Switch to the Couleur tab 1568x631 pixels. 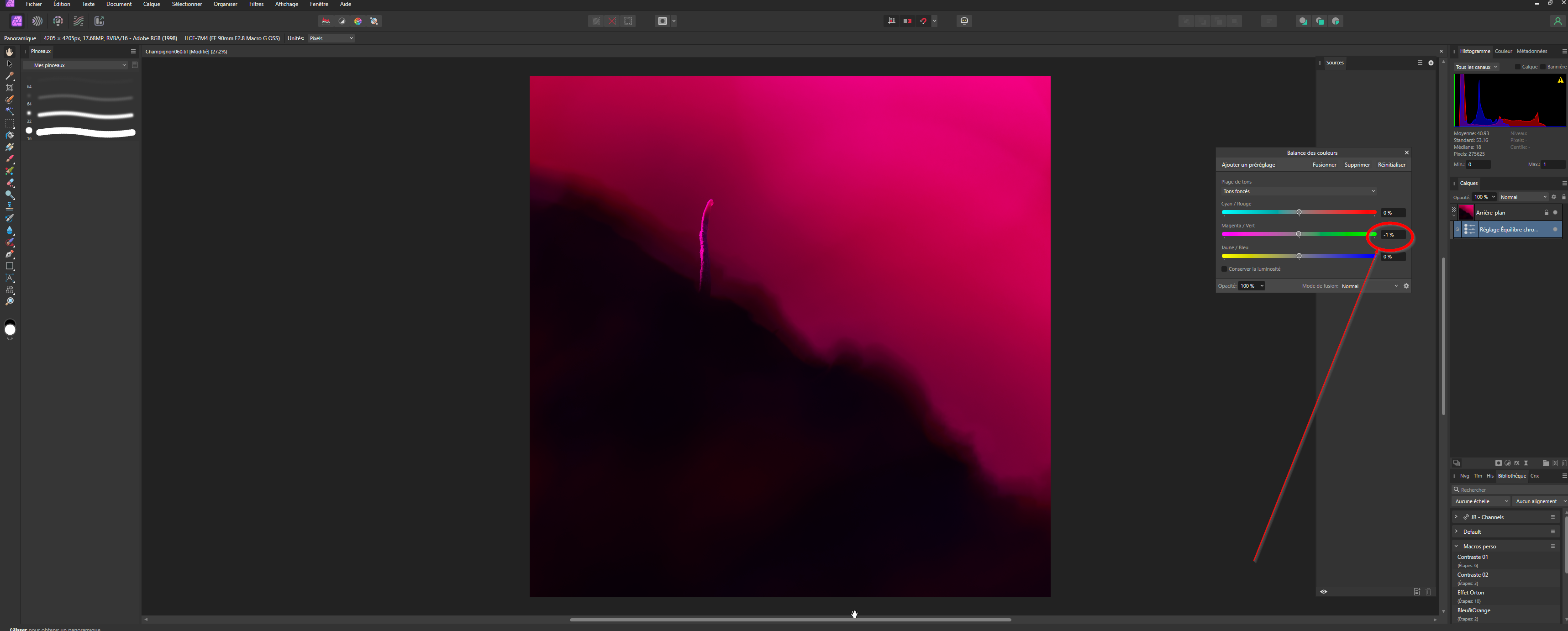click(x=1503, y=51)
